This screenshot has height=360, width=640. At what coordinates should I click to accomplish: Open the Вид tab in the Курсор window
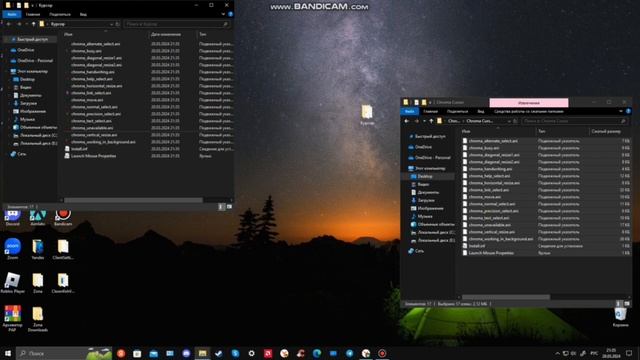pos(83,14)
